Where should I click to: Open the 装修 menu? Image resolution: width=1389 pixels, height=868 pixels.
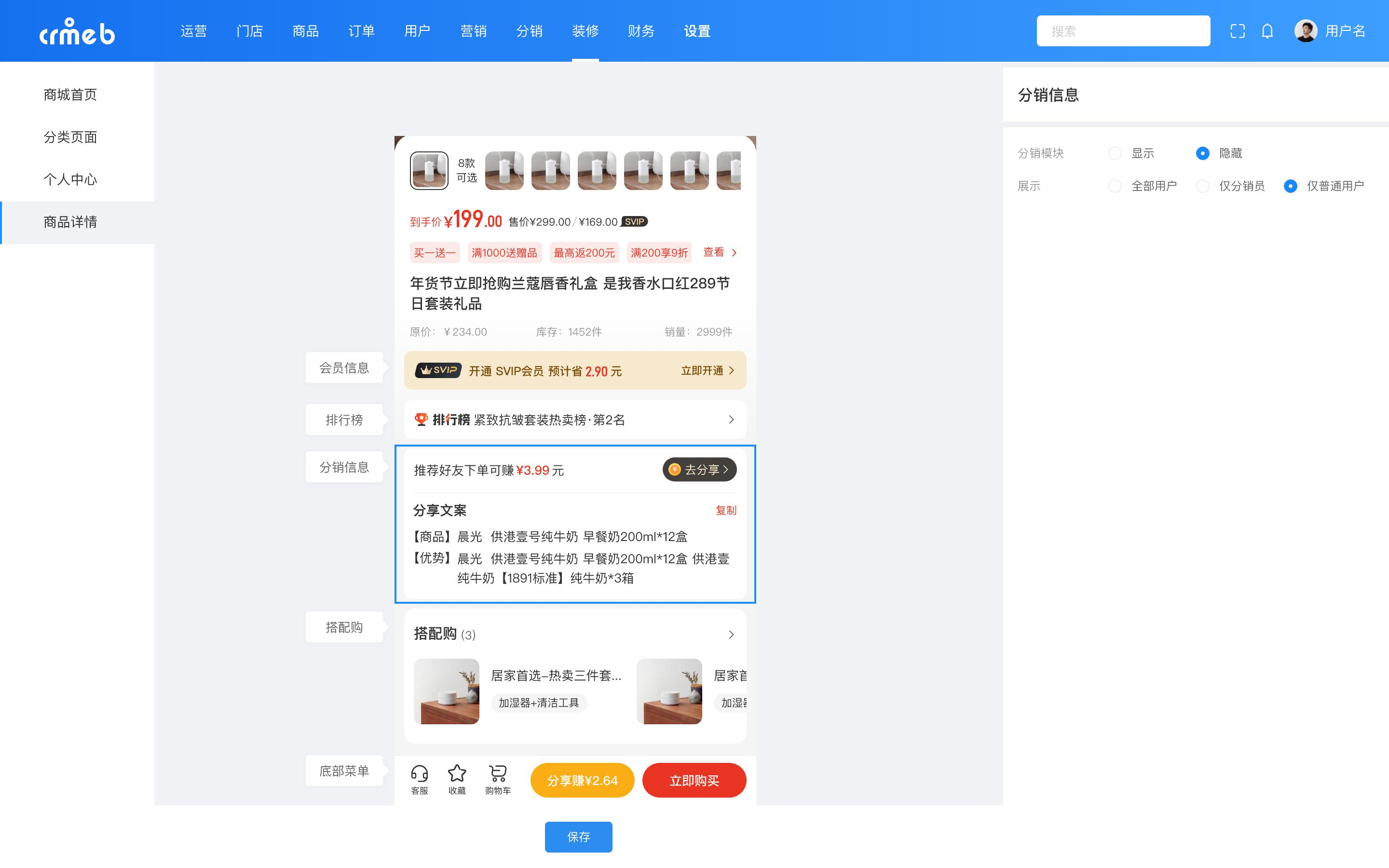(x=586, y=31)
